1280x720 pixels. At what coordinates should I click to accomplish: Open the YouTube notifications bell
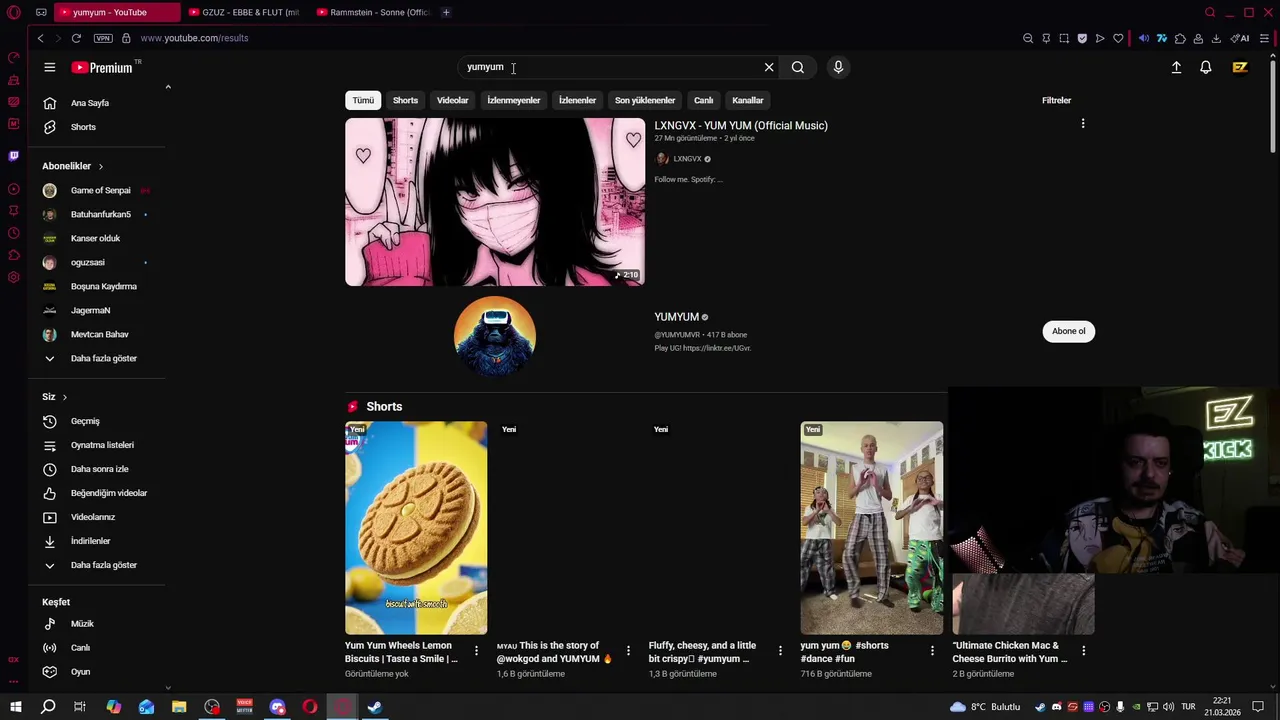pos(1206,67)
